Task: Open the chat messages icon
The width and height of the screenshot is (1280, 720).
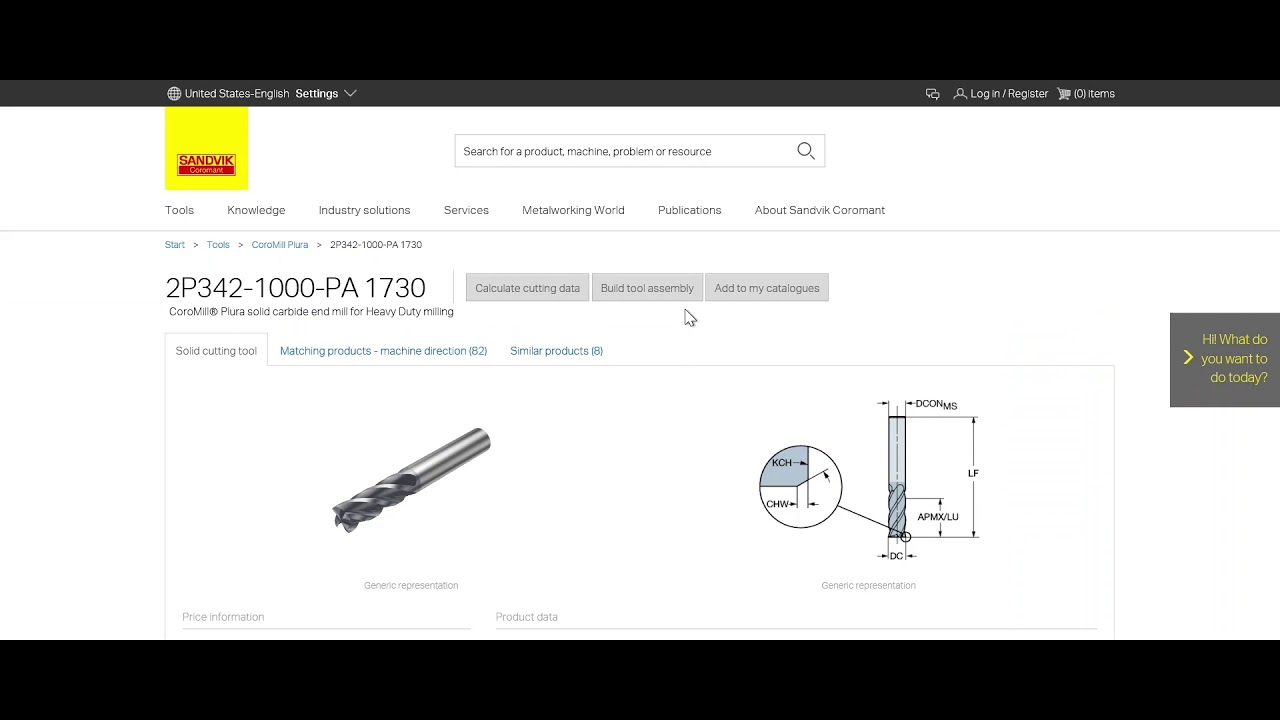Action: [x=932, y=93]
